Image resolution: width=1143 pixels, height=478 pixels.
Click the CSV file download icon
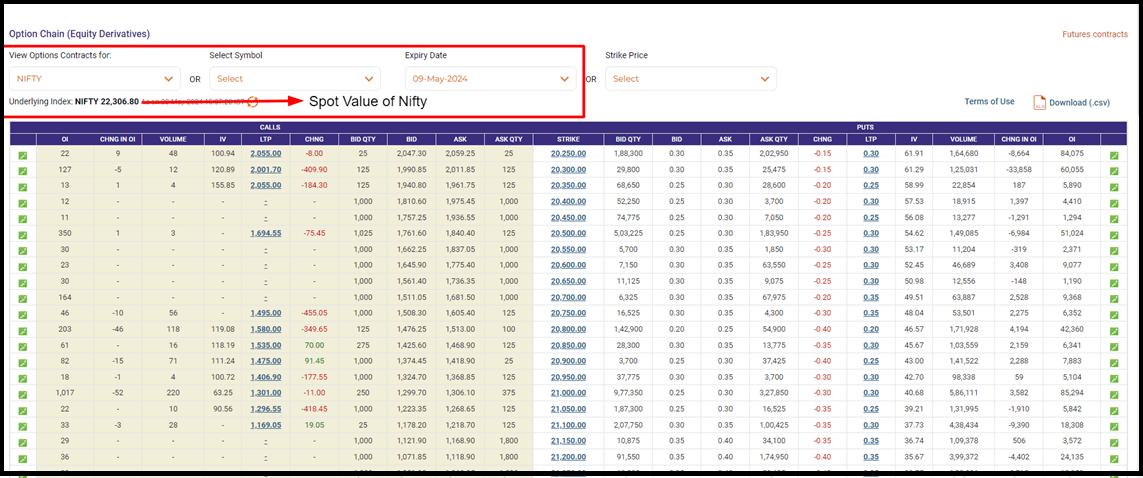click(1039, 102)
